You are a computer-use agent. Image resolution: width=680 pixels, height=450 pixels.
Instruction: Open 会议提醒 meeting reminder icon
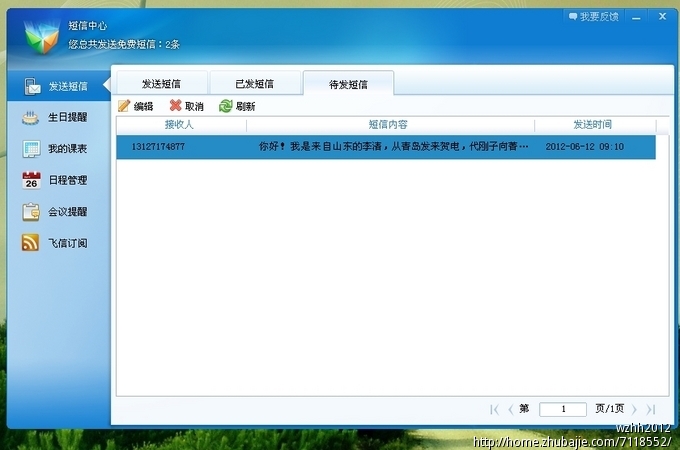coord(31,212)
